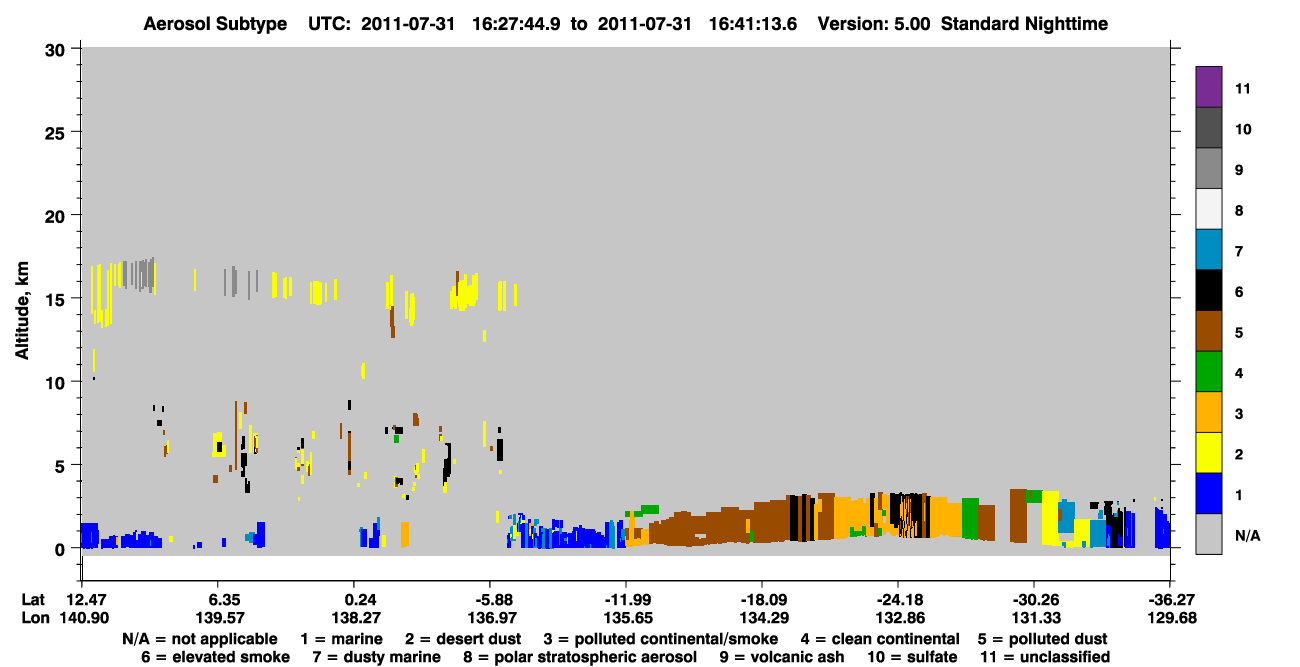
Task: Click the teal-blue swatch labeled 7
Action: (x=1209, y=249)
